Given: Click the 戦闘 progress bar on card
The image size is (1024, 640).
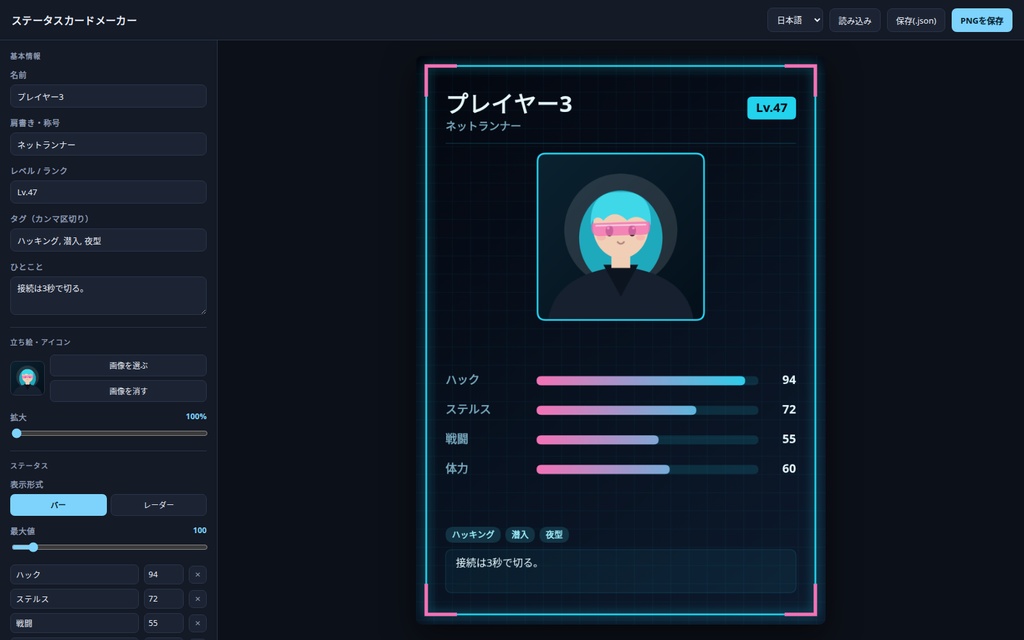Looking at the screenshot, I should tap(647, 440).
